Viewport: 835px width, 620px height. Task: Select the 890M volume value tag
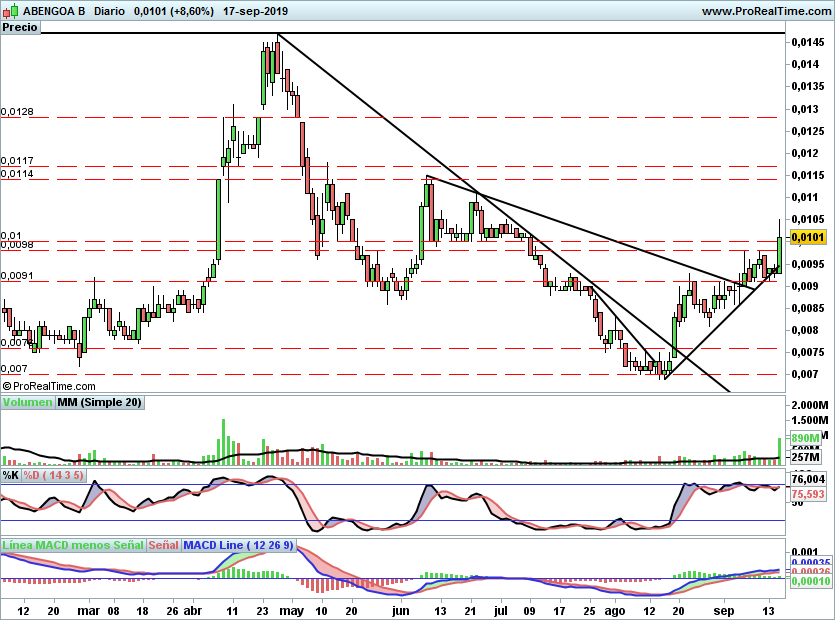click(x=805, y=438)
